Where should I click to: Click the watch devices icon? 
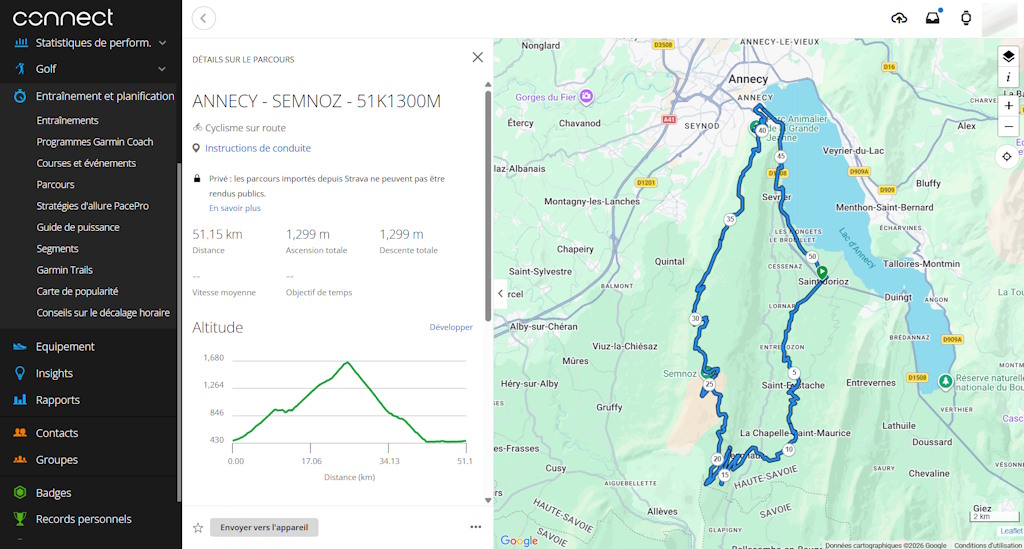966,18
